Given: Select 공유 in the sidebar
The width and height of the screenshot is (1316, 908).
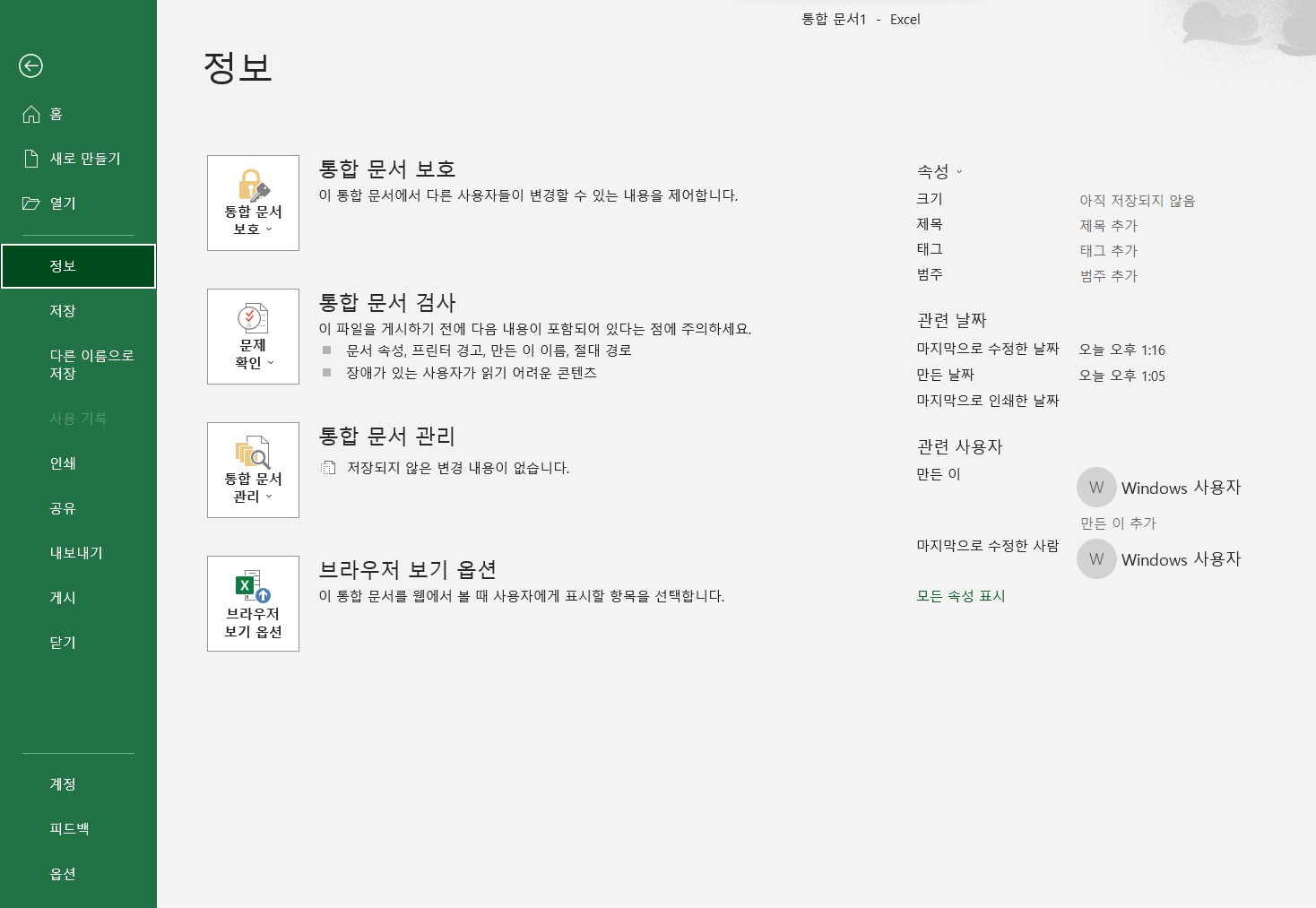Looking at the screenshot, I should point(78,508).
